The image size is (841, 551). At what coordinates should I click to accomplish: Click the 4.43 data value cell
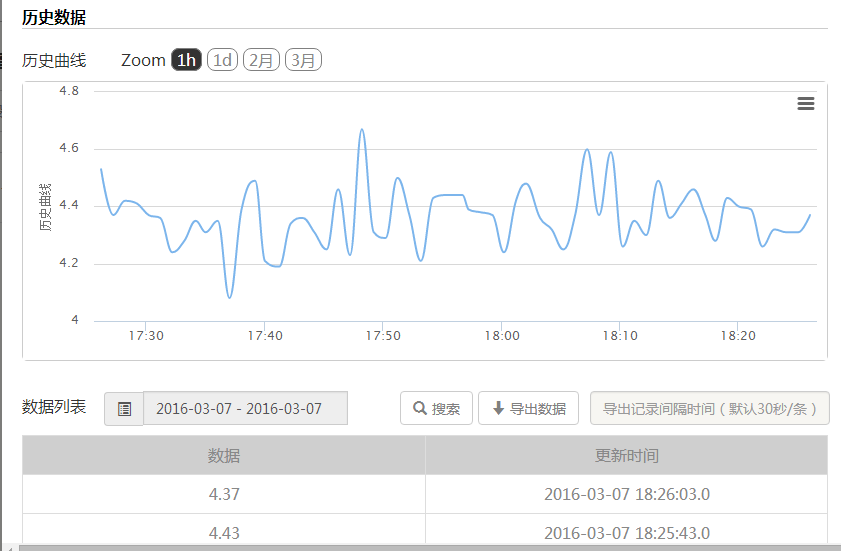click(x=224, y=533)
